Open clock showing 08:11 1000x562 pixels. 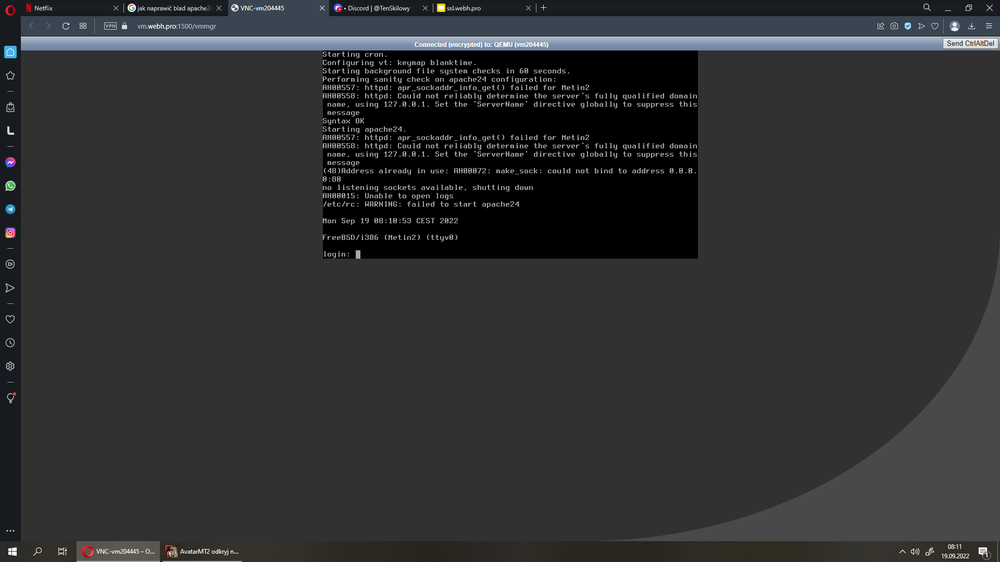tap(955, 551)
